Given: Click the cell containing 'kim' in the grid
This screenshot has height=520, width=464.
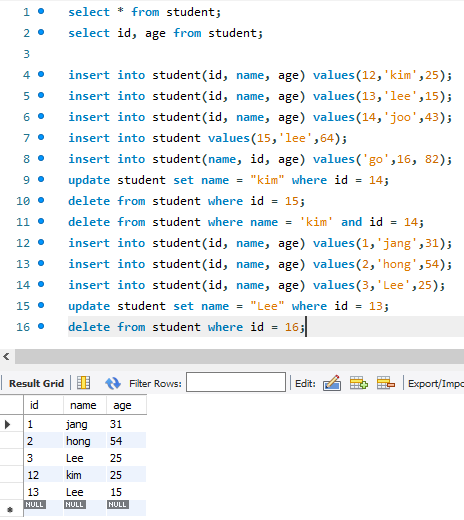Looking at the screenshot, I should pos(85,475).
